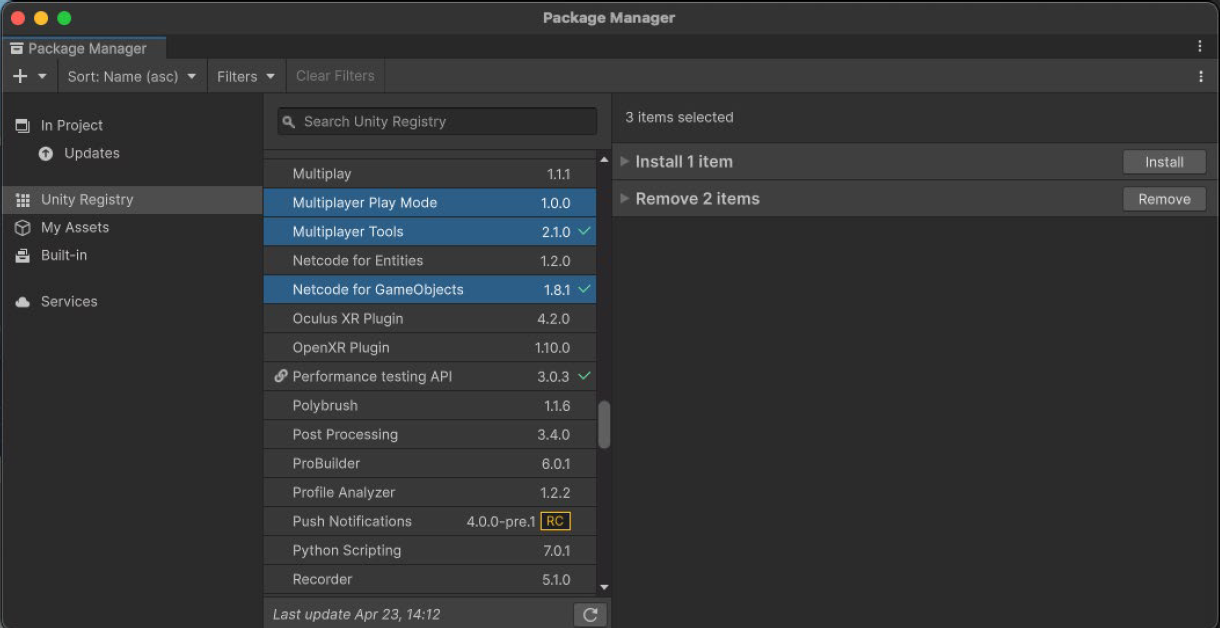
Task: Click the Clear Filters button
Action: [x=335, y=76]
